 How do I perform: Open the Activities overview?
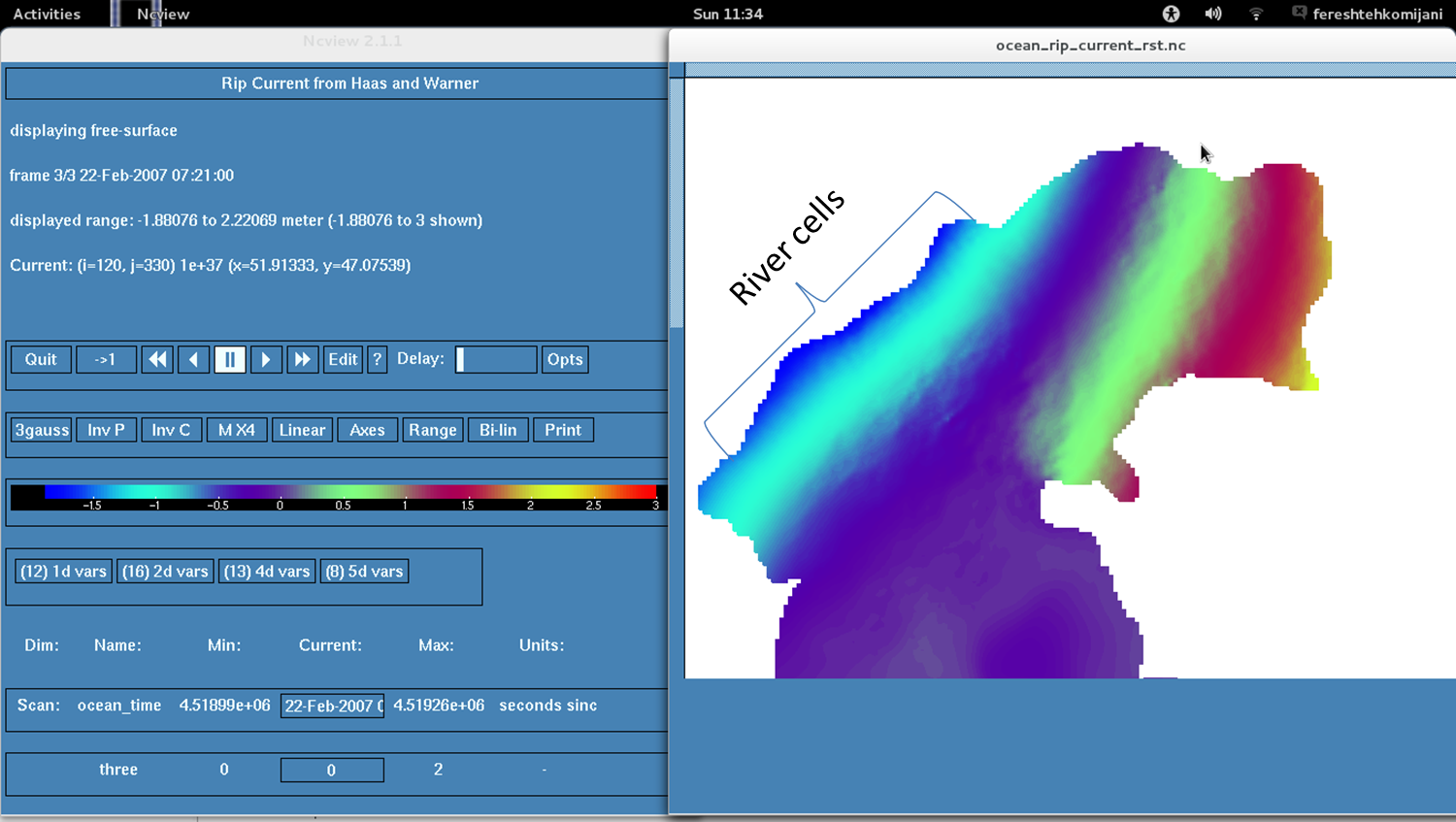click(47, 14)
